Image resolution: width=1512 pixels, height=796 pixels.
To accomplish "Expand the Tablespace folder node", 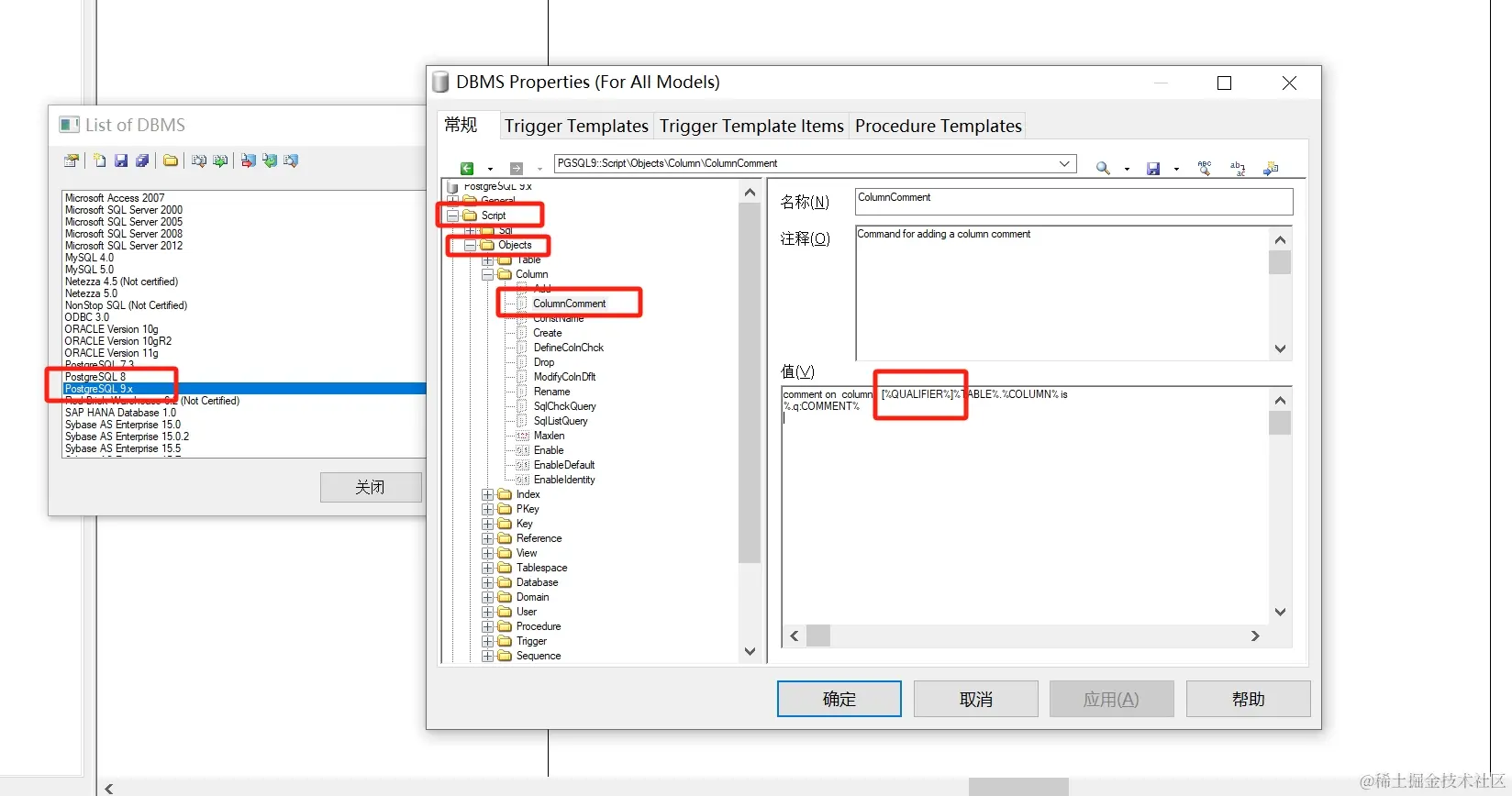I will pyautogui.click(x=488, y=568).
